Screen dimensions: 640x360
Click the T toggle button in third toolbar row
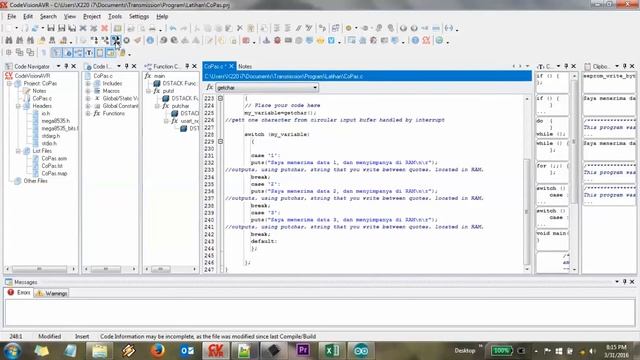point(89,53)
